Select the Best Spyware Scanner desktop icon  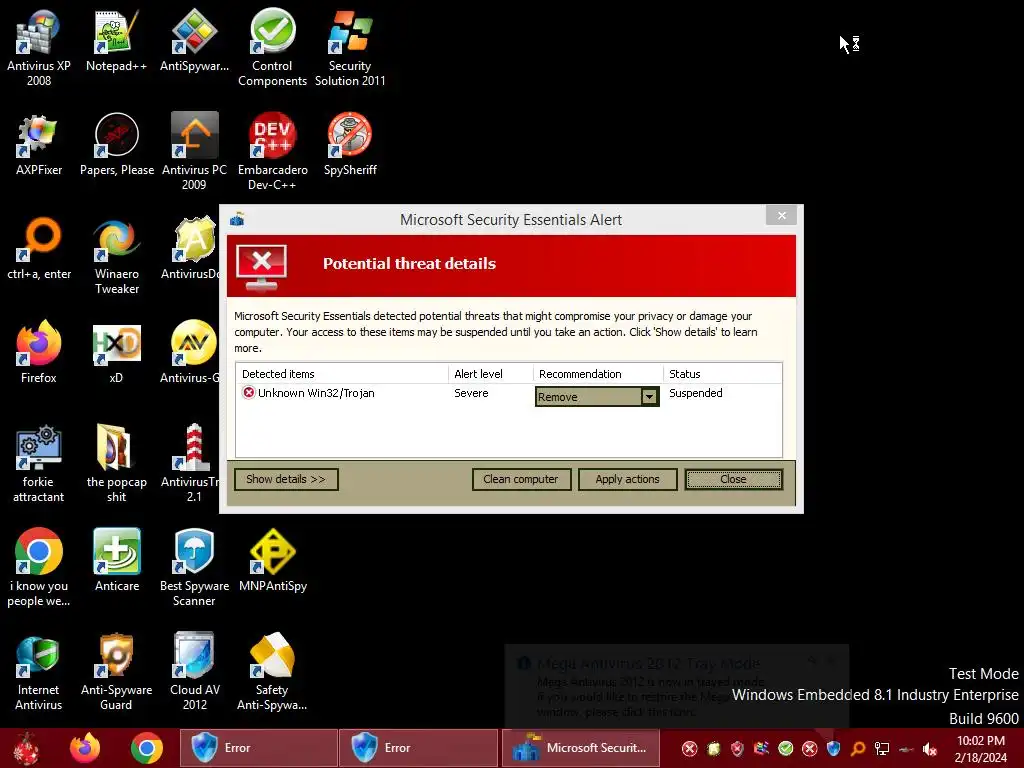[x=194, y=568]
